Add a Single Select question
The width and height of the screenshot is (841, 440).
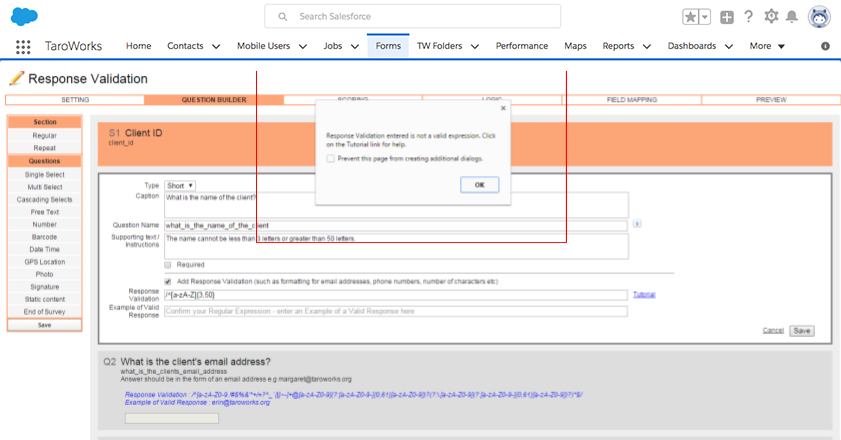click(x=45, y=175)
